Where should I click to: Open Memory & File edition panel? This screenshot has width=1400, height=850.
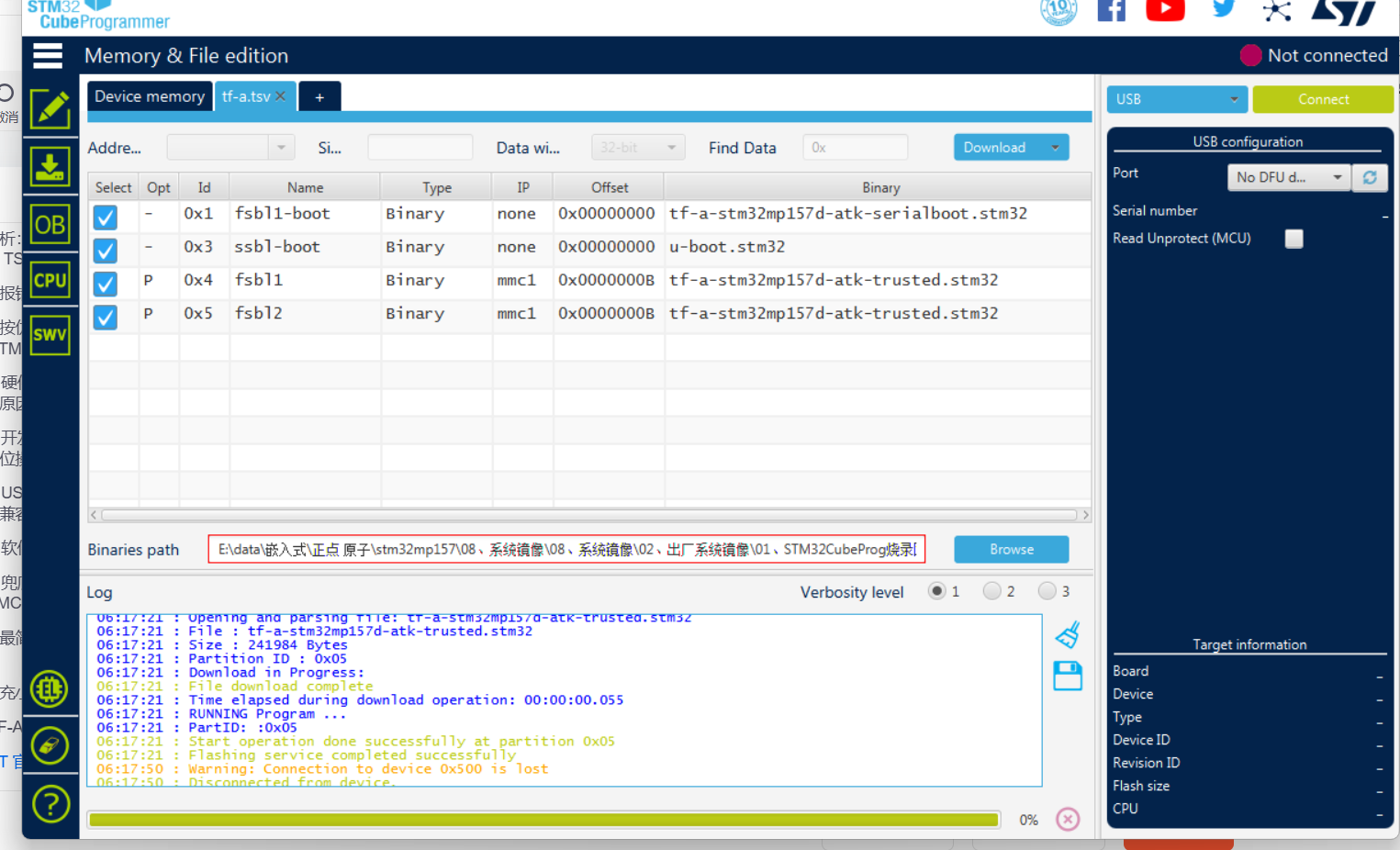[50, 109]
